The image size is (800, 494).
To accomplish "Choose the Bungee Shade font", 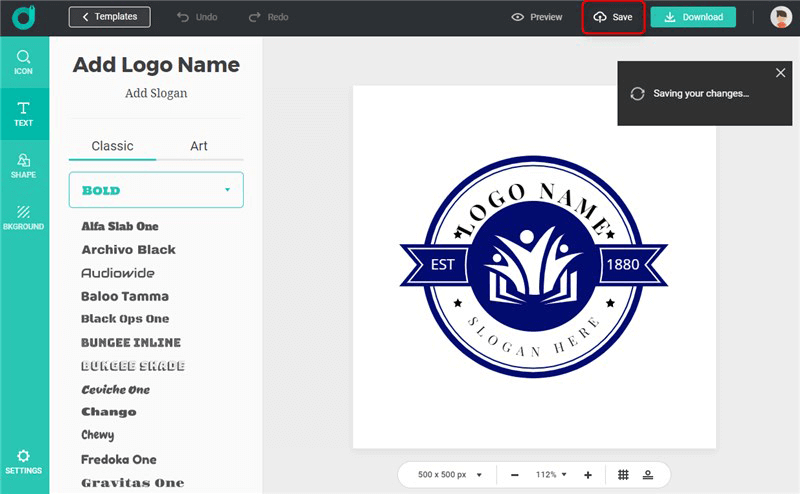I will coord(133,366).
